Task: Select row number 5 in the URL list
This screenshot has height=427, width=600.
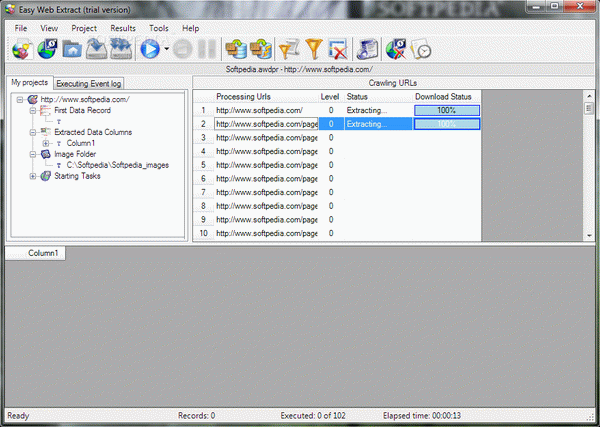Action: [x=203, y=165]
